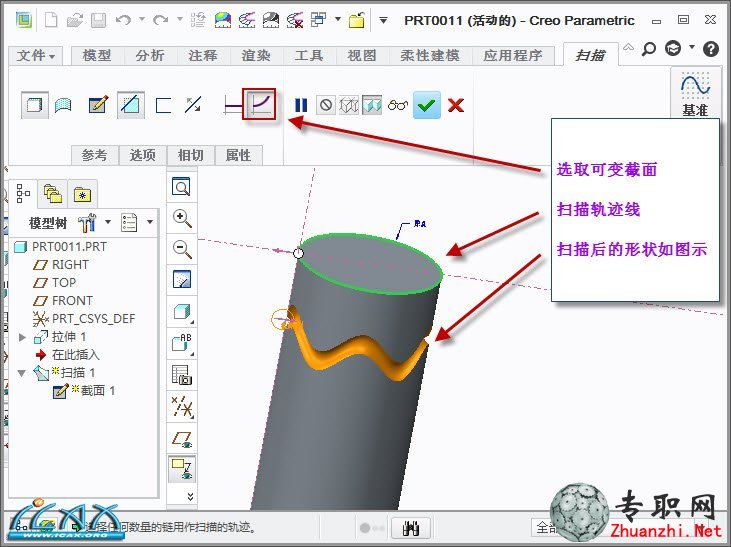Save the model with the floppy icon
The height and width of the screenshot is (547, 731).
(x=98, y=21)
